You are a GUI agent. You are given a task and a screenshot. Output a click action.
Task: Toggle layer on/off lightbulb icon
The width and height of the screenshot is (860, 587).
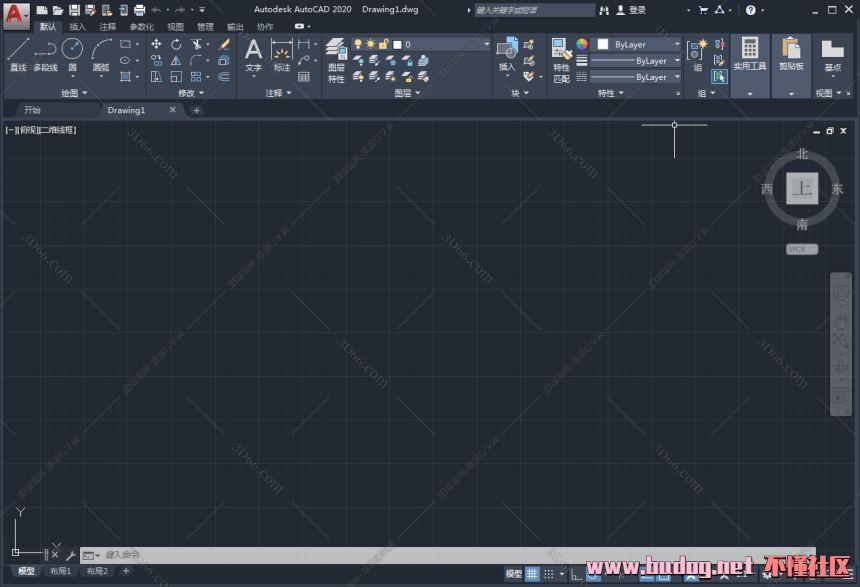(358, 44)
